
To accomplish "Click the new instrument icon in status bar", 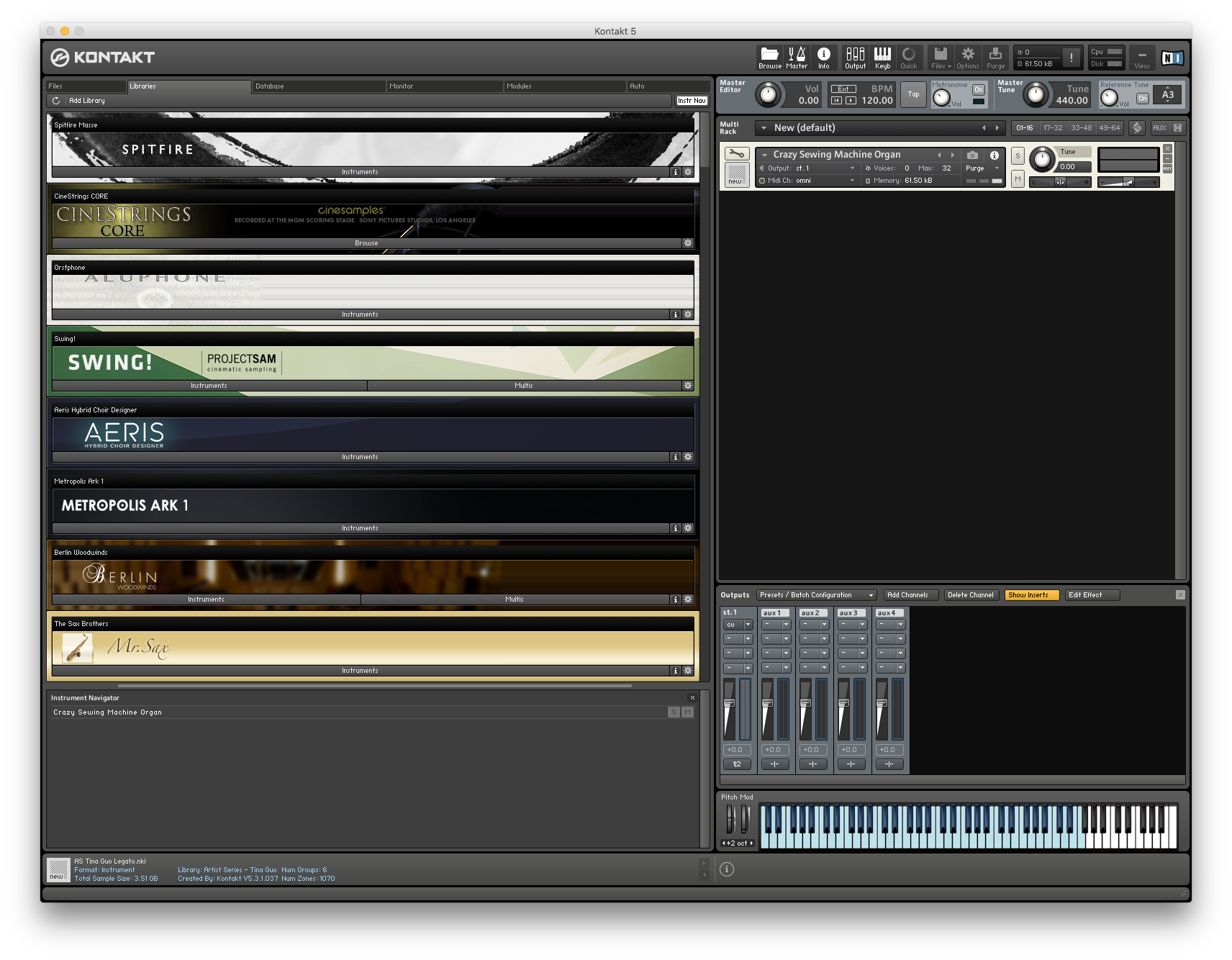I will click(58, 869).
